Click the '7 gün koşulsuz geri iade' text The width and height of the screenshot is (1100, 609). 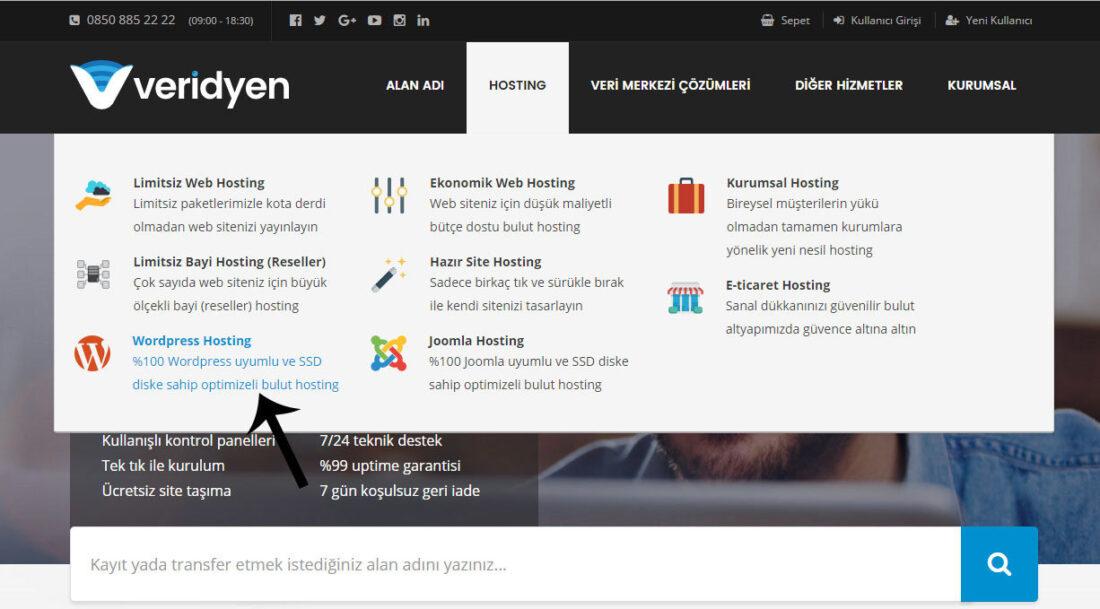400,491
